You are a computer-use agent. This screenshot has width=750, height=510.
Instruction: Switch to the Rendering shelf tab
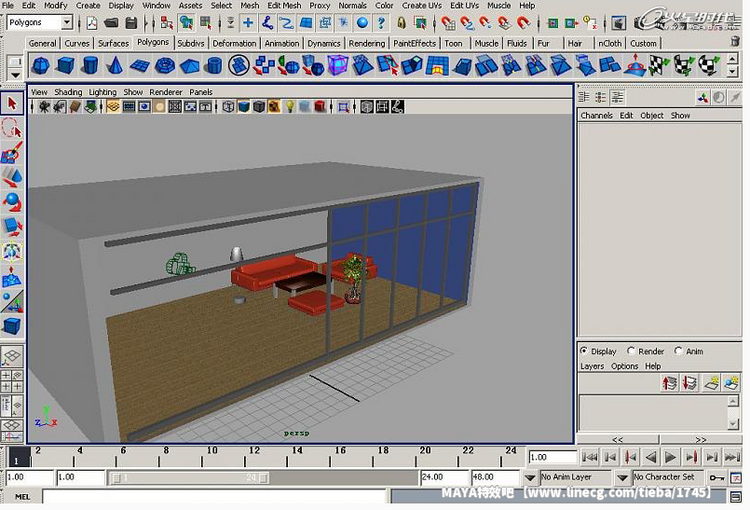[x=367, y=43]
